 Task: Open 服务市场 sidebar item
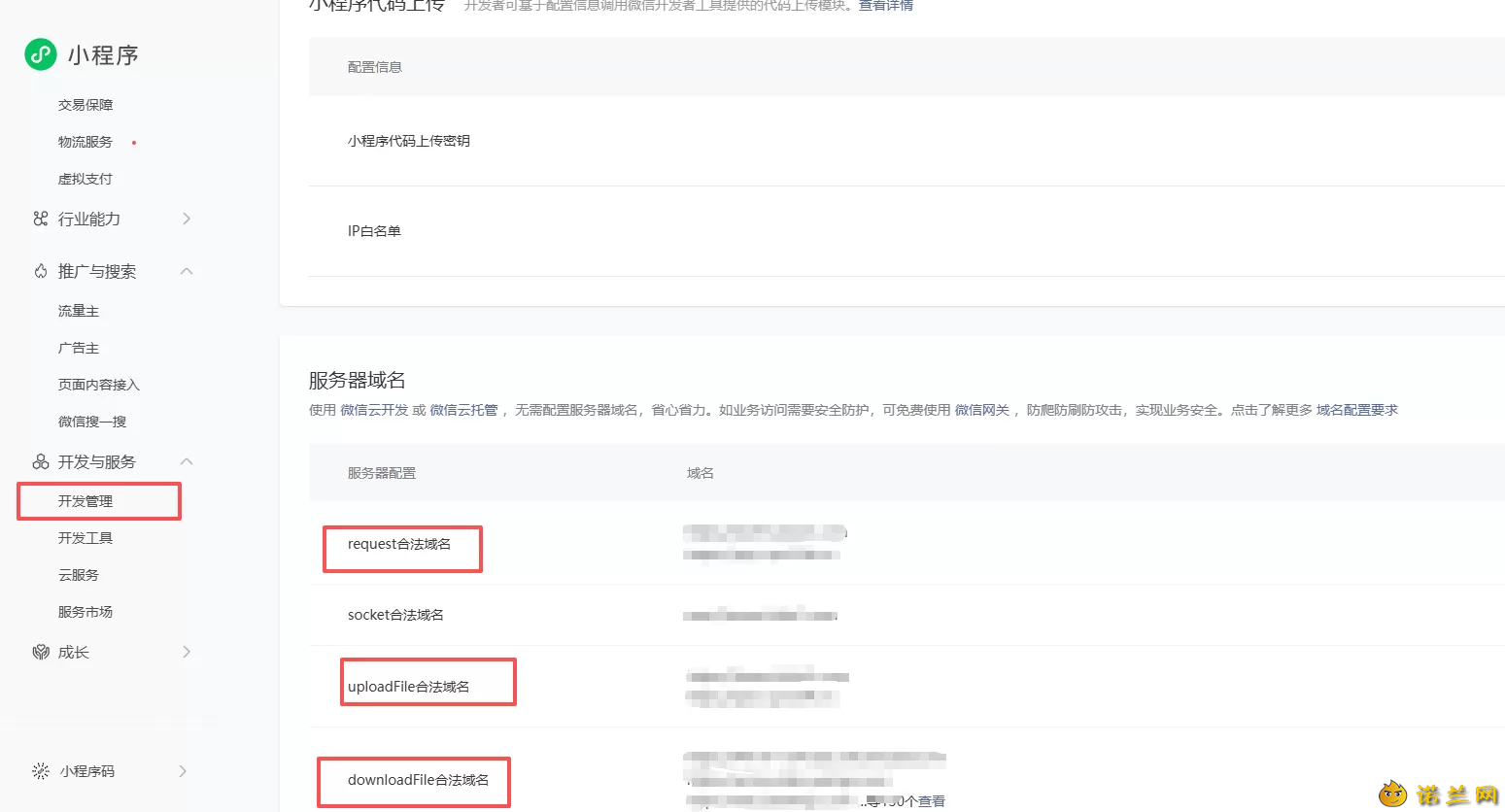(x=86, y=612)
